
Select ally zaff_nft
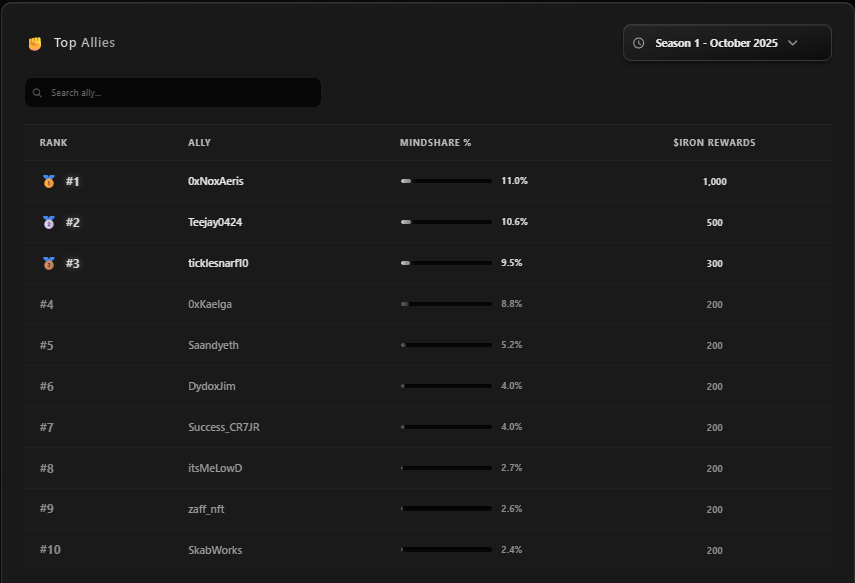click(206, 509)
